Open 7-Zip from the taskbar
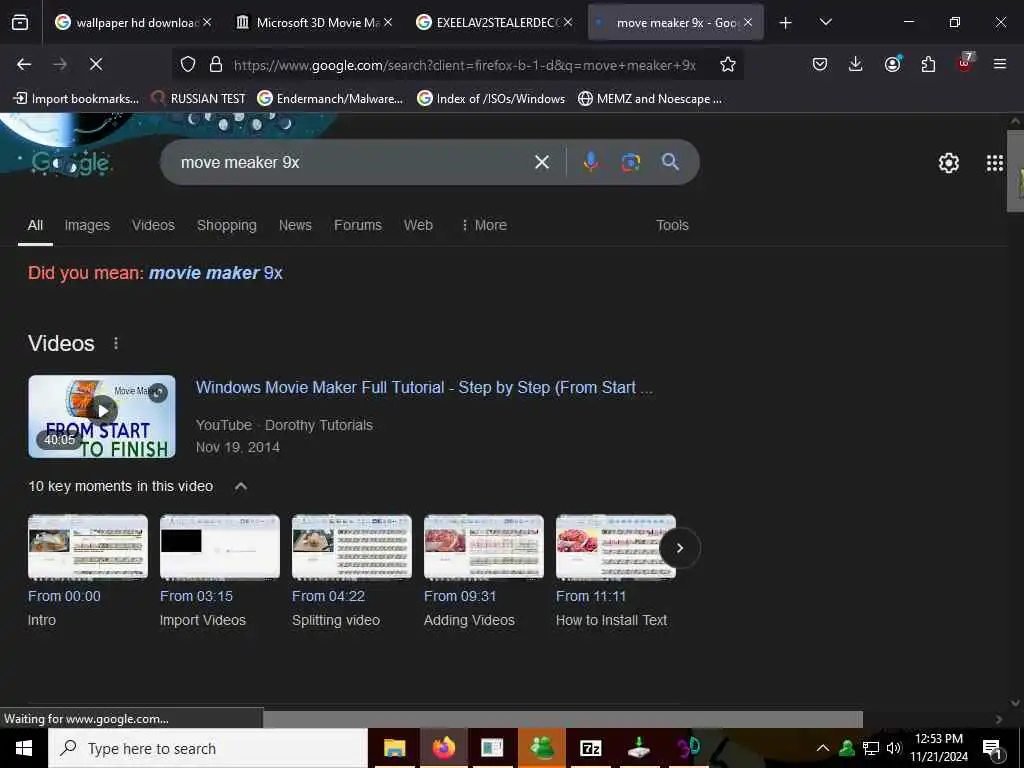The width and height of the screenshot is (1024, 768). coord(590,748)
